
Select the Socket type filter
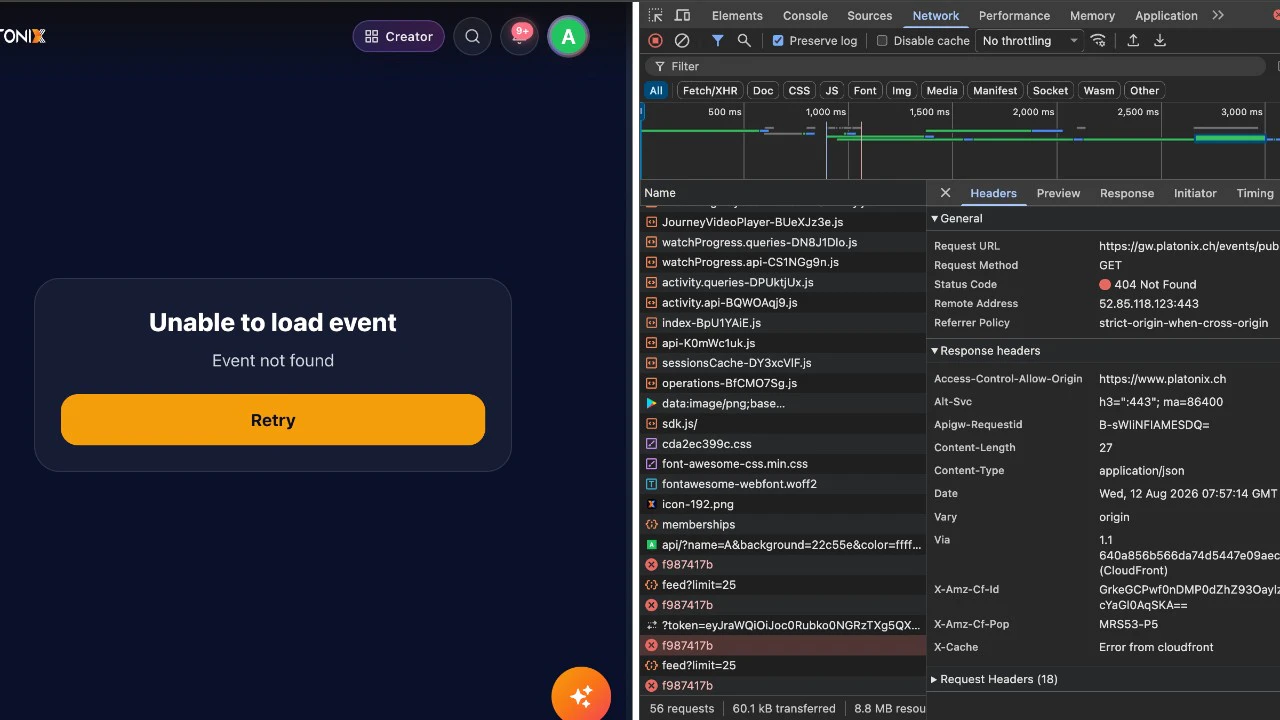click(x=1050, y=90)
